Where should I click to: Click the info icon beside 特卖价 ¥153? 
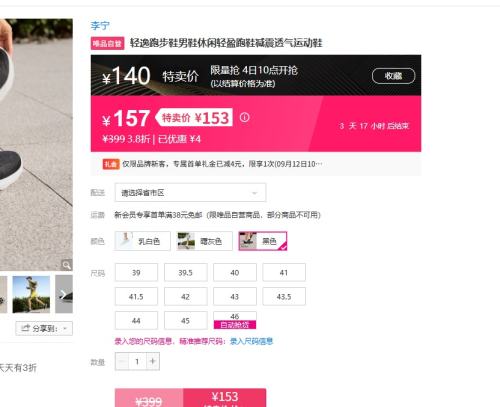[244, 117]
